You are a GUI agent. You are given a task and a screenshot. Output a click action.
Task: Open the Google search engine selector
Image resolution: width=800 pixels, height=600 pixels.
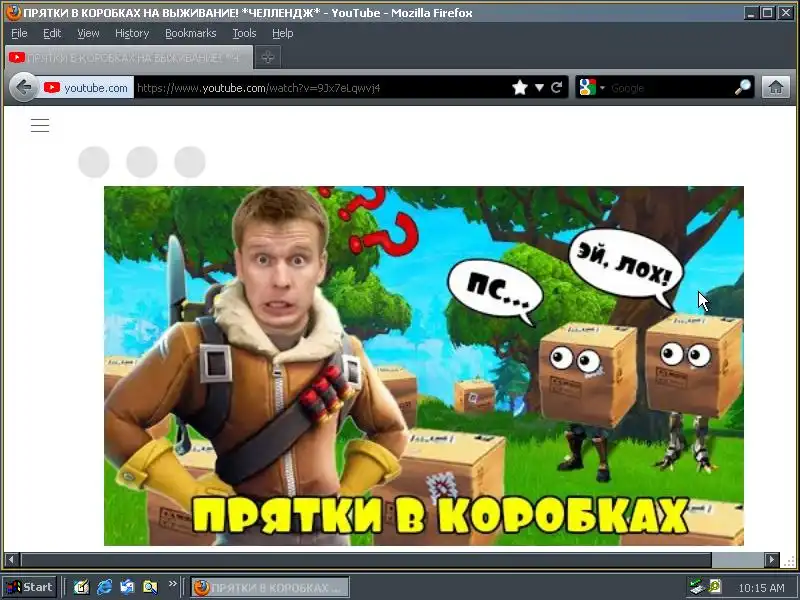592,88
